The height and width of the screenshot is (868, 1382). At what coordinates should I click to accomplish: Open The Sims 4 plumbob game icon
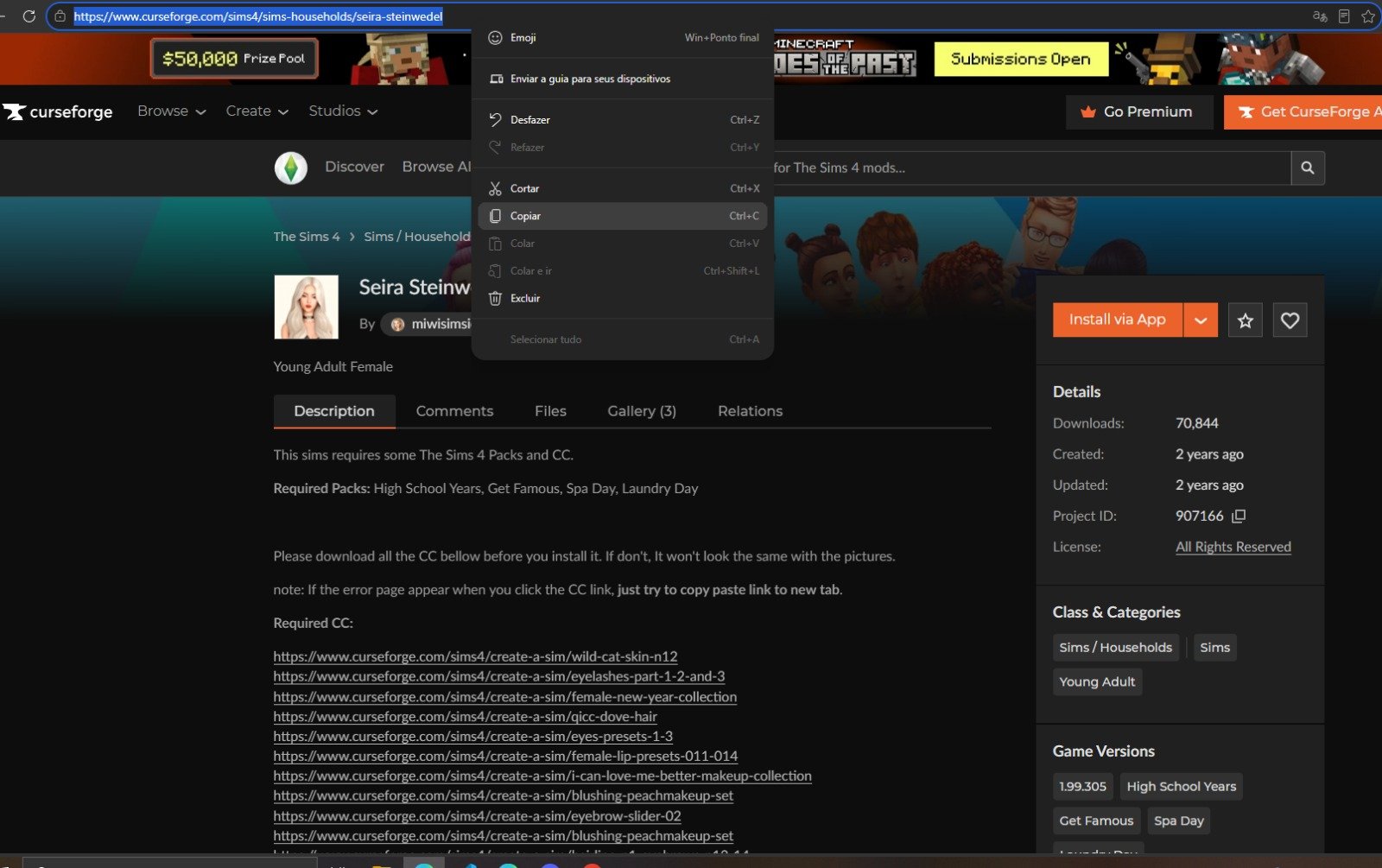click(x=291, y=168)
